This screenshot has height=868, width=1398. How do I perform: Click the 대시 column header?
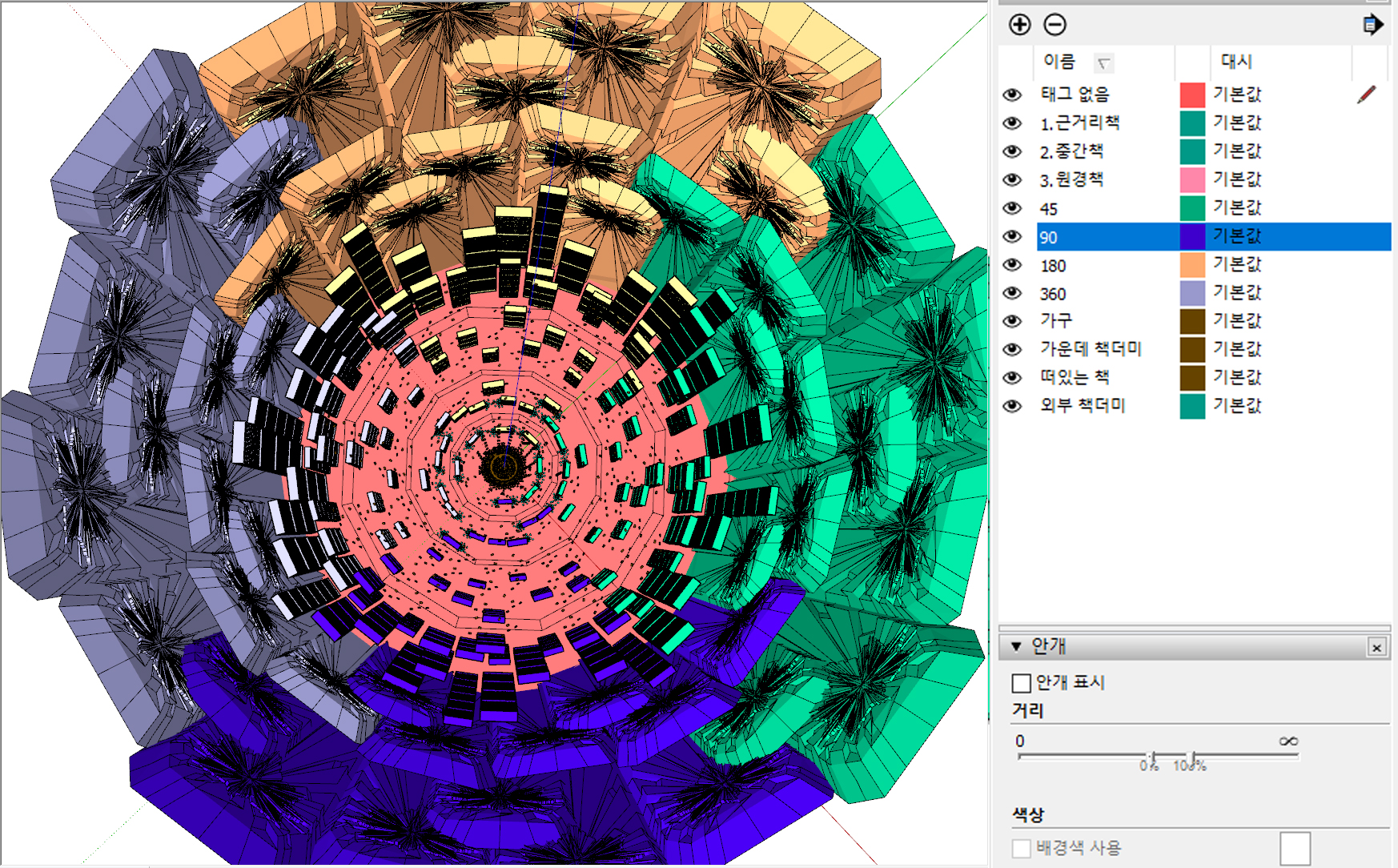[1236, 62]
